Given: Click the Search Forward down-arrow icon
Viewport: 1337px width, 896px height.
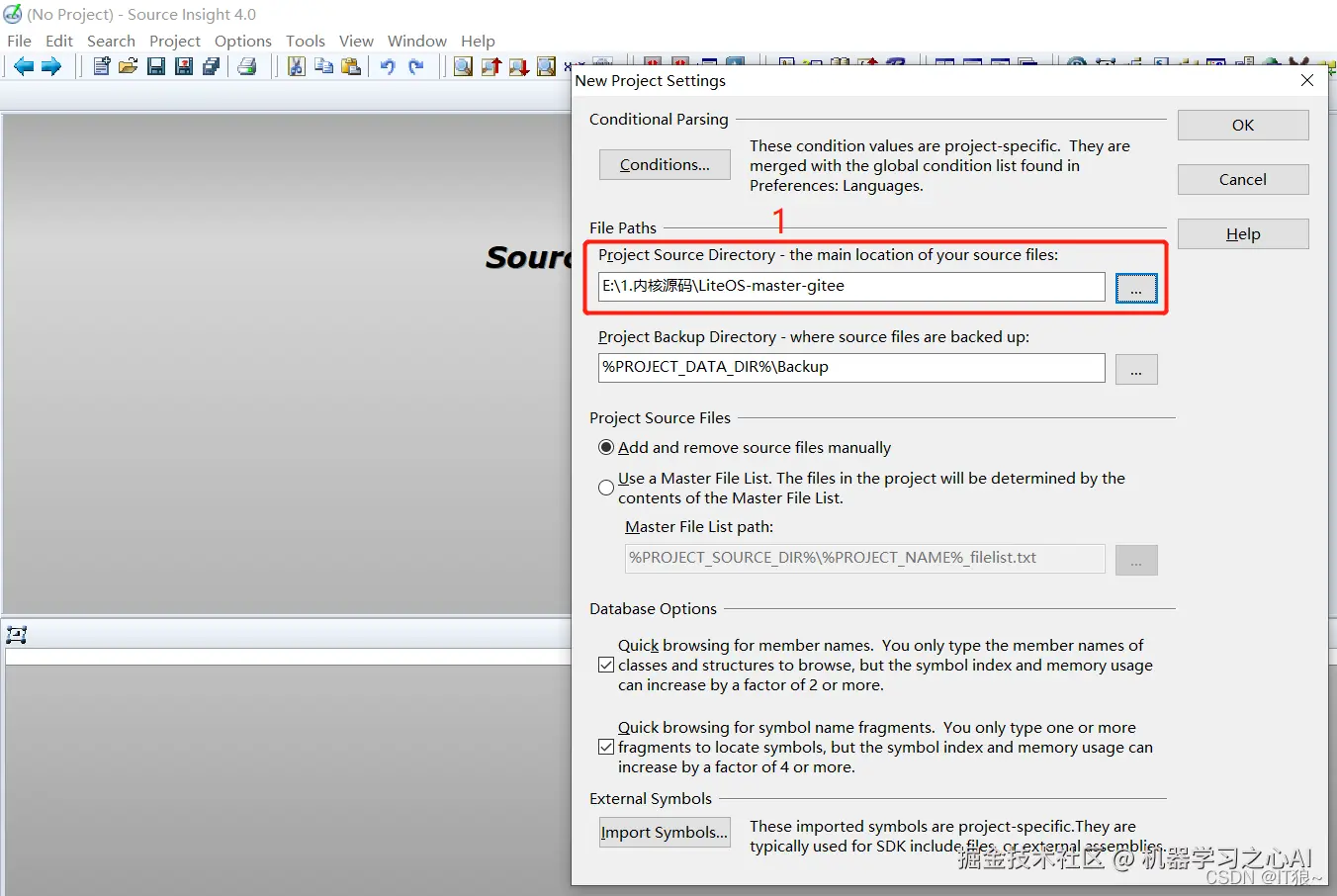Looking at the screenshot, I should tap(519, 66).
